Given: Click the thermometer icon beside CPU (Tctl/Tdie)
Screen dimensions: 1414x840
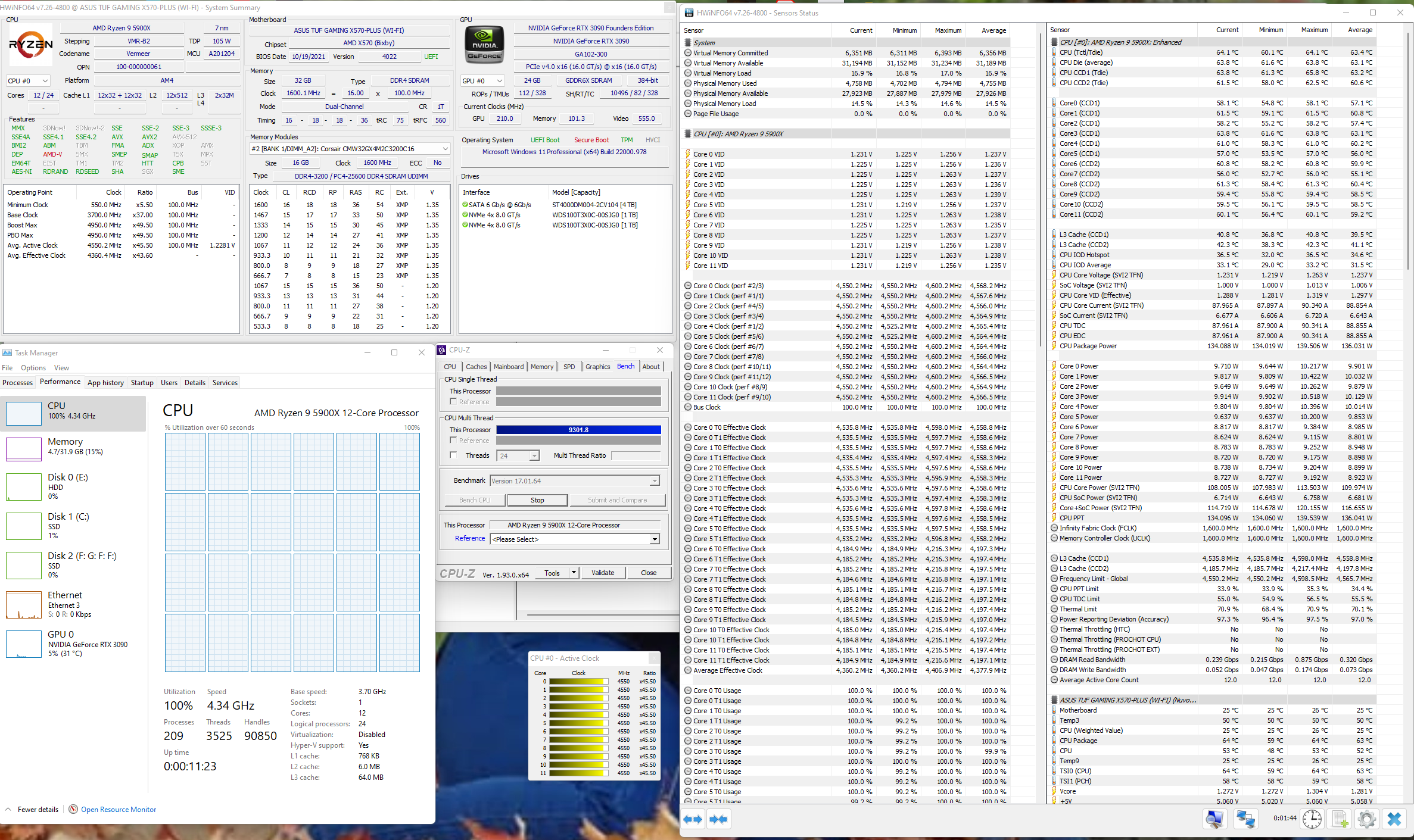Looking at the screenshot, I should point(1054,52).
